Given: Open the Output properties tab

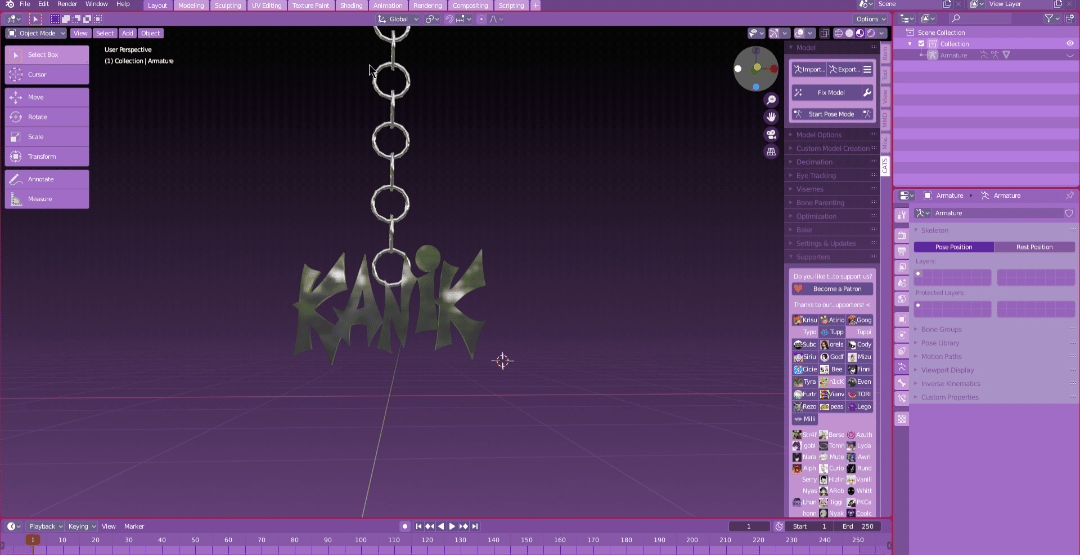Looking at the screenshot, I should (x=902, y=251).
